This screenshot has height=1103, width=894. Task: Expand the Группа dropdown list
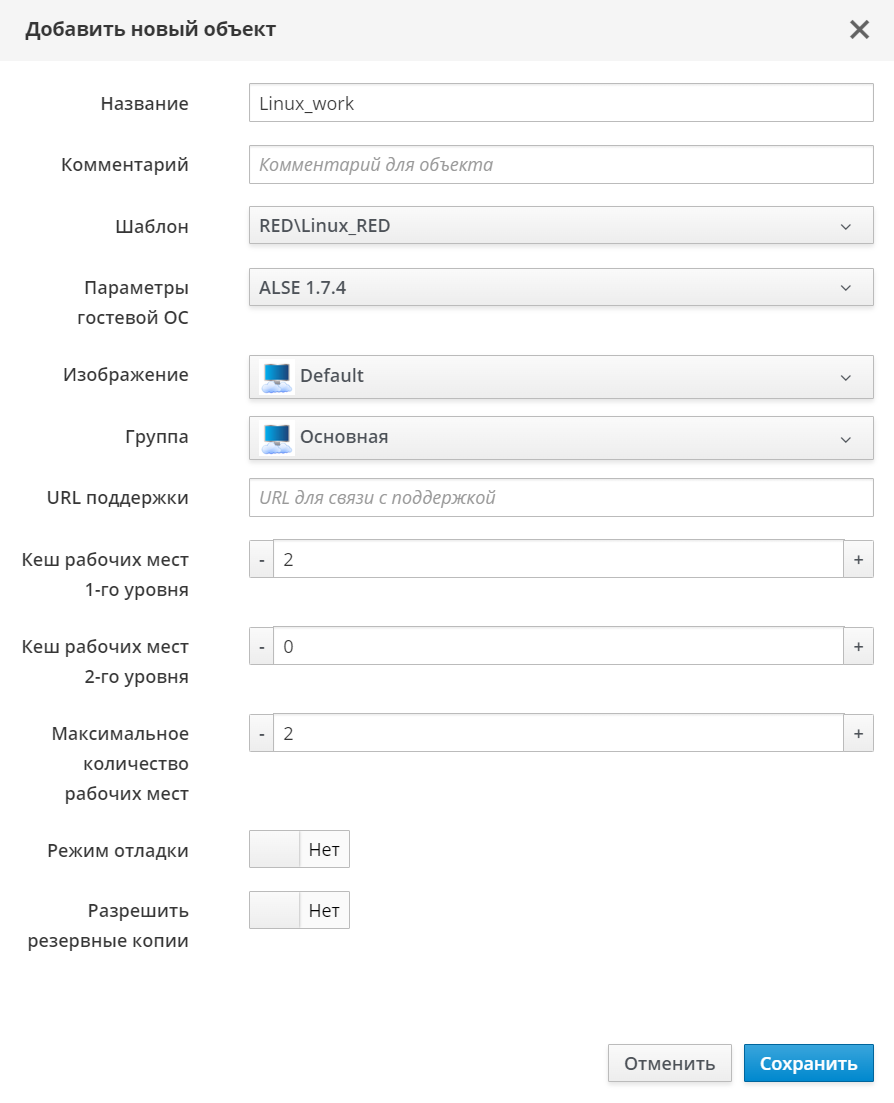tap(561, 438)
